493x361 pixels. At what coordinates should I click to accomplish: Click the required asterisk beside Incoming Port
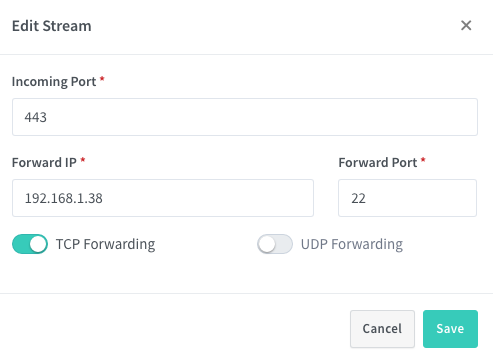coord(102,79)
